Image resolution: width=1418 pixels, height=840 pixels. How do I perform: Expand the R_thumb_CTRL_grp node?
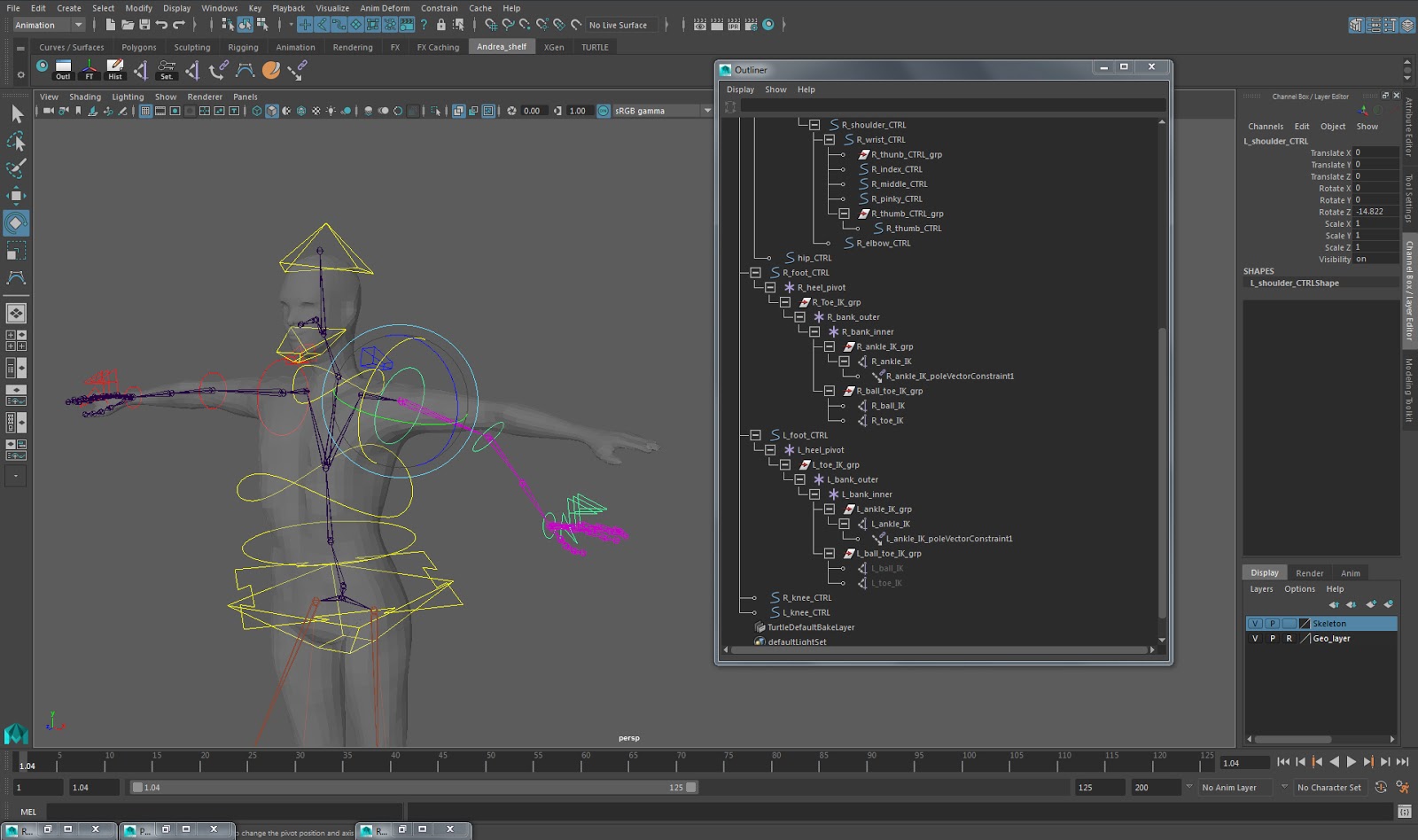[844, 213]
